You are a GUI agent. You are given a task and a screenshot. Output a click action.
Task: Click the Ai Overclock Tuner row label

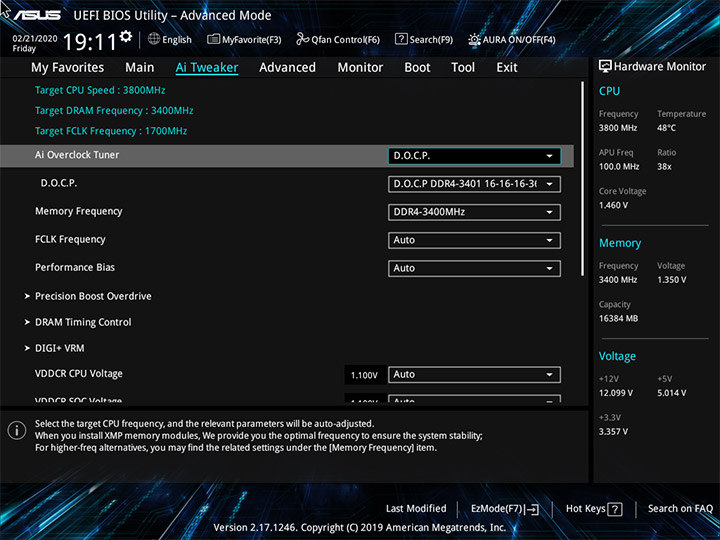coord(77,155)
